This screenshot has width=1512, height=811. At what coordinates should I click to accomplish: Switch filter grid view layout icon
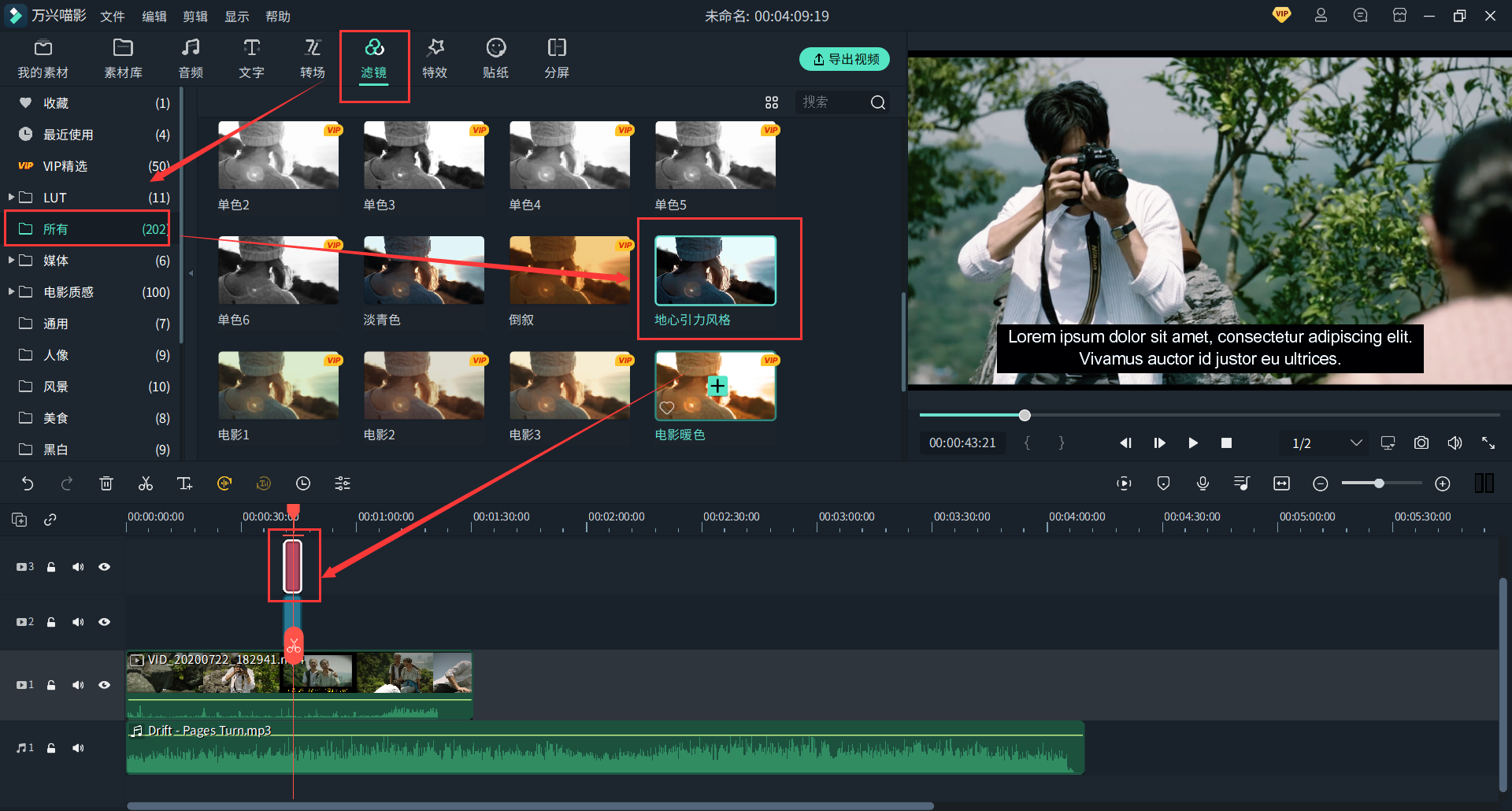tap(772, 102)
